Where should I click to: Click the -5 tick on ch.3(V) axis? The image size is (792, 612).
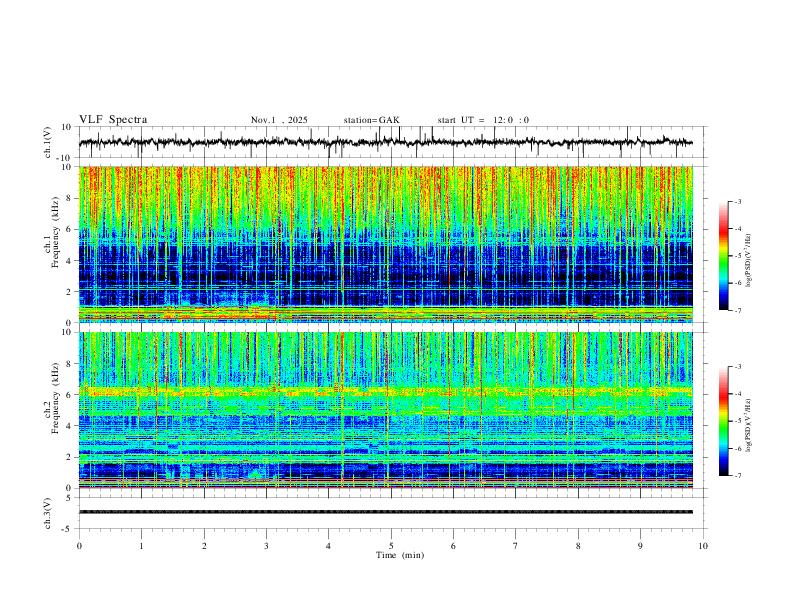click(x=68, y=529)
